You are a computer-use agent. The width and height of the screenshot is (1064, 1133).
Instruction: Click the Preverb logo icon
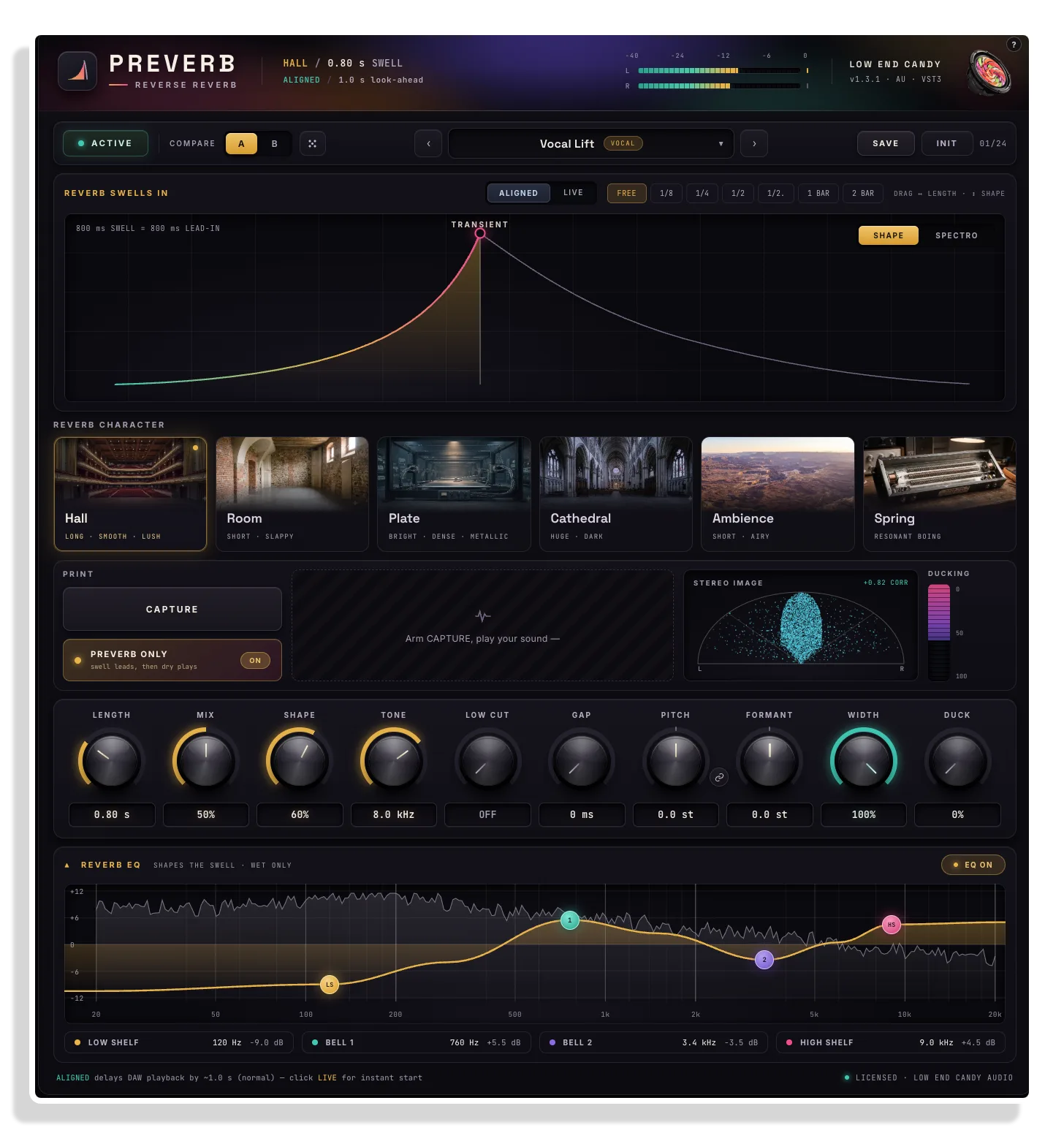click(x=77, y=71)
